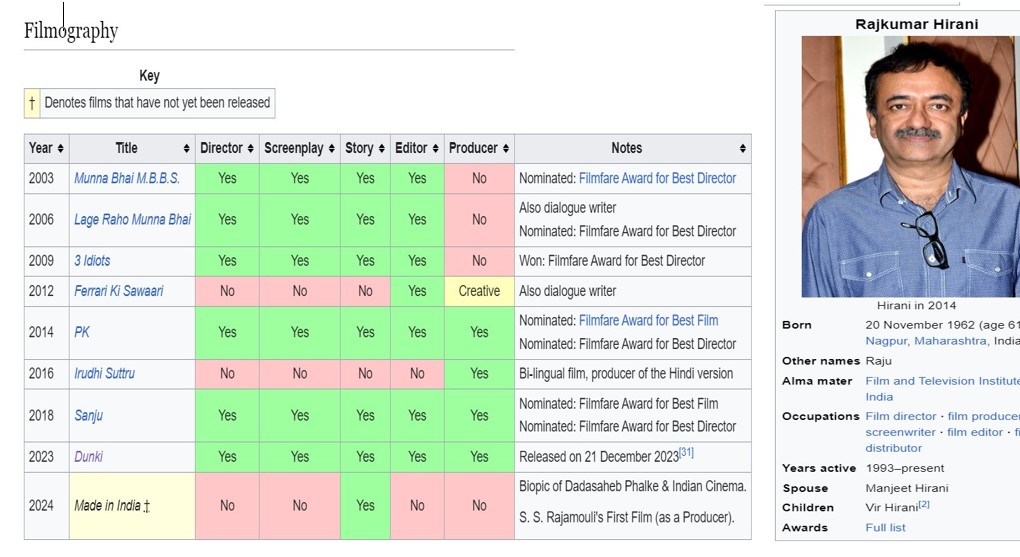The image size is (1020, 557).
Task: Select the Made in India title cell
Action: [132, 506]
